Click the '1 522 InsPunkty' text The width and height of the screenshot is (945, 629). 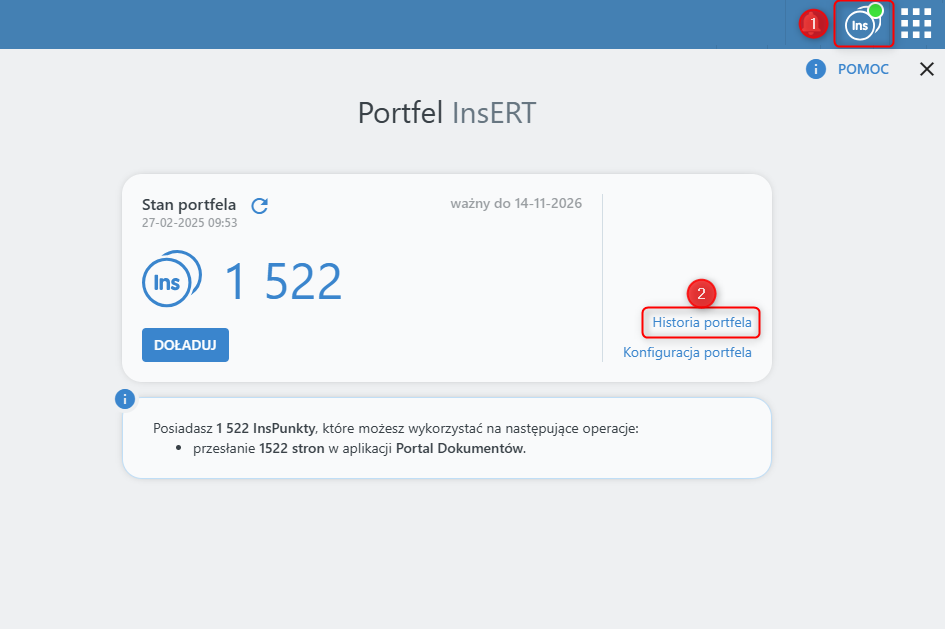[x=266, y=428]
